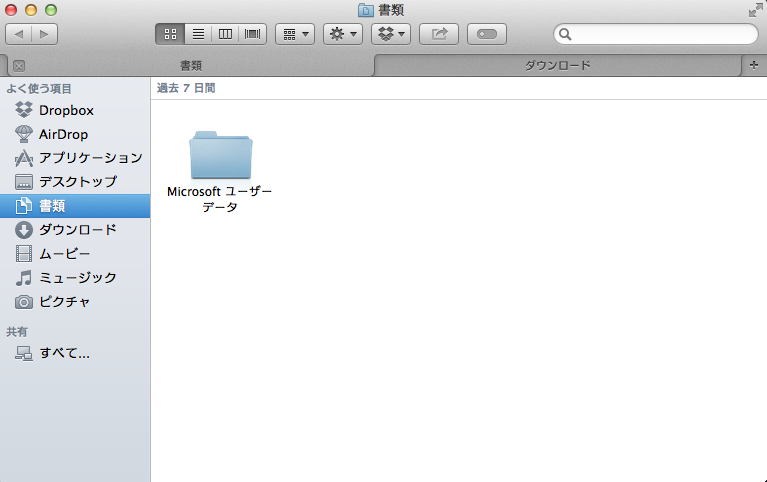Click the Microsoft ユーザーデータ folder name

pyautogui.click(x=220, y=199)
